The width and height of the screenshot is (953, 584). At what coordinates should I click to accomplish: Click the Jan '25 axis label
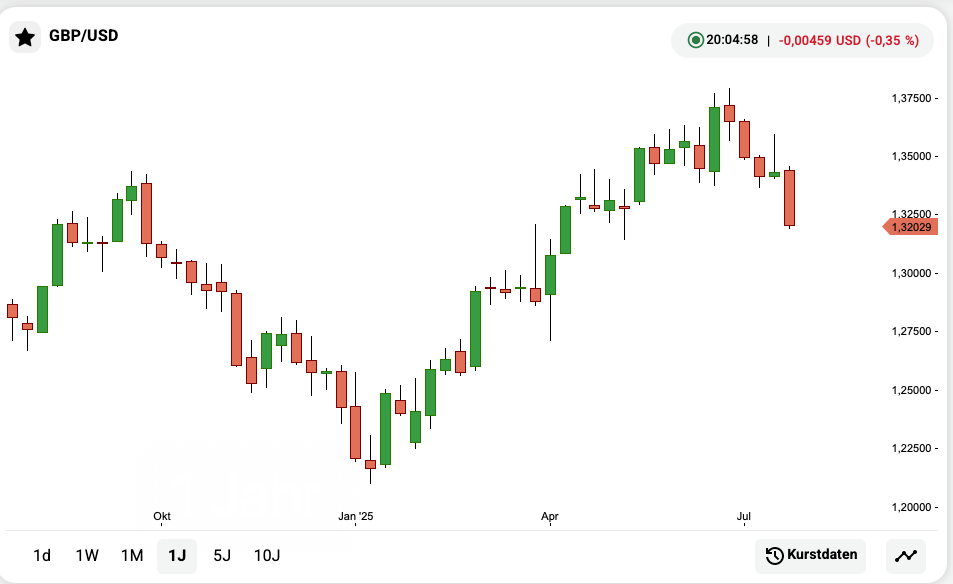click(355, 516)
